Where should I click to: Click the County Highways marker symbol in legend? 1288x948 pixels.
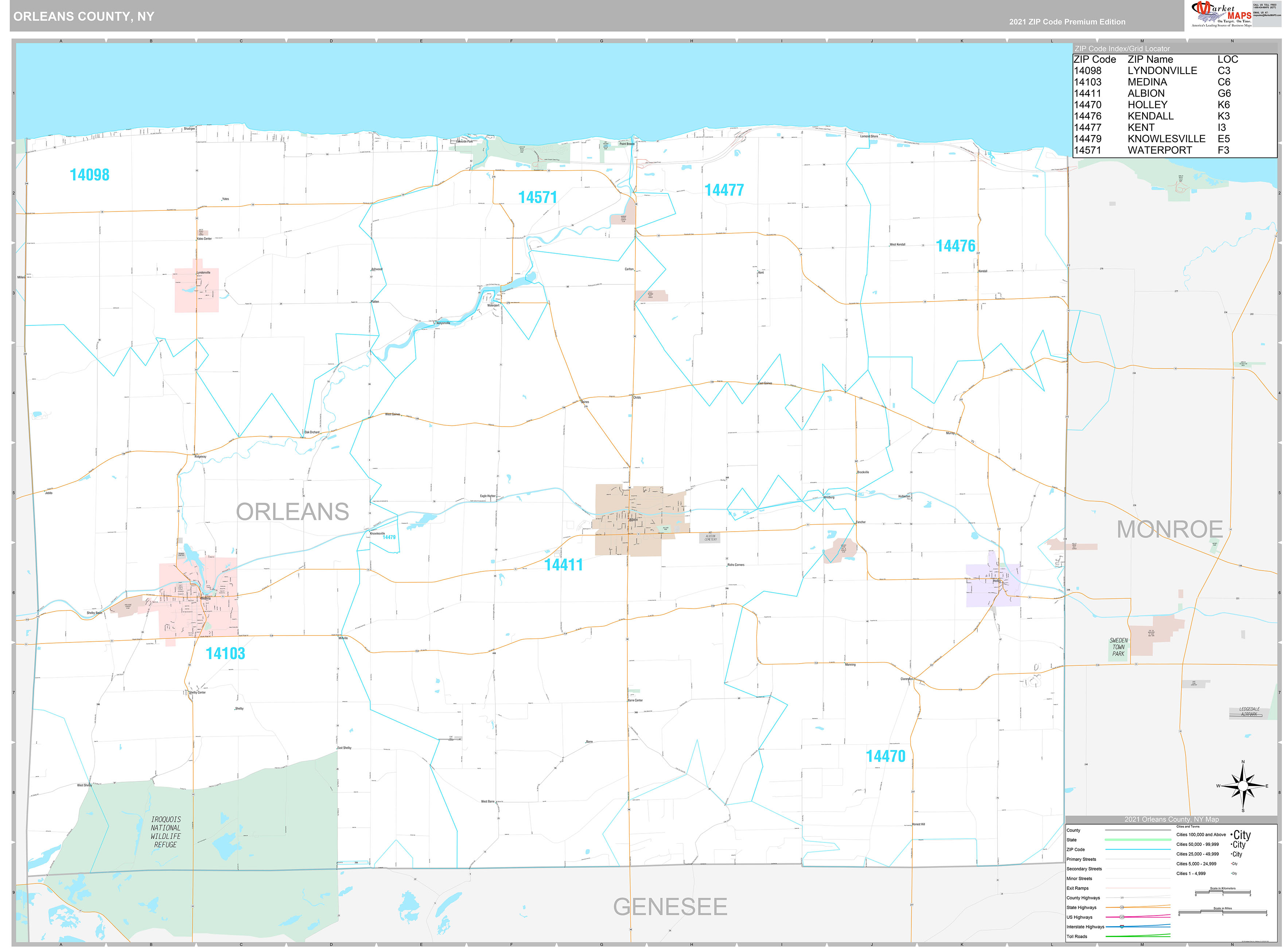click(x=1122, y=898)
